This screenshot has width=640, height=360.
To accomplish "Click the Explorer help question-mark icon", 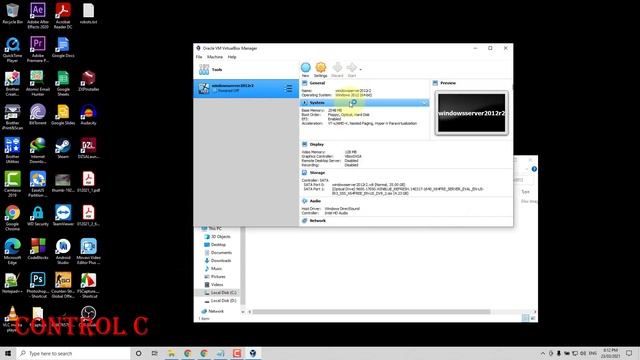I will (534, 169).
